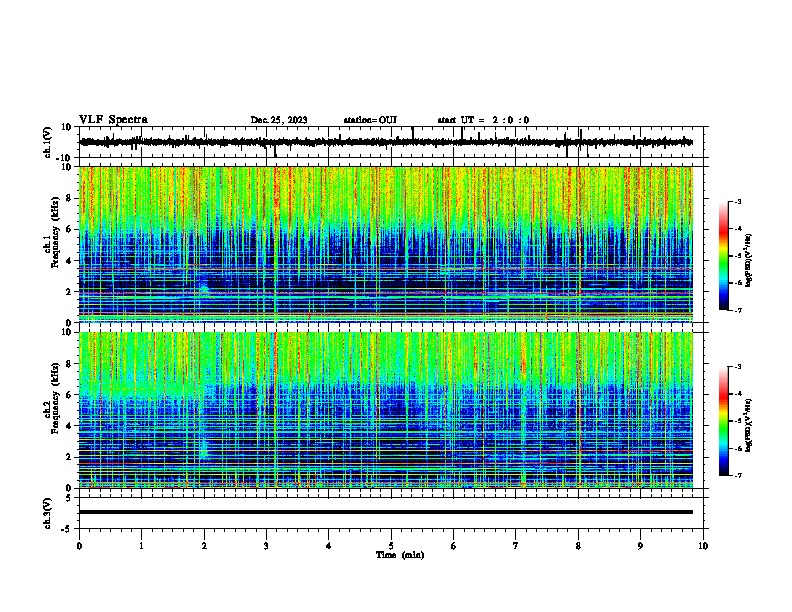This screenshot has height=612, width=792.
Task: Click the date 'Dec. 25, 2023'
Action: click(x=279, y=120)
